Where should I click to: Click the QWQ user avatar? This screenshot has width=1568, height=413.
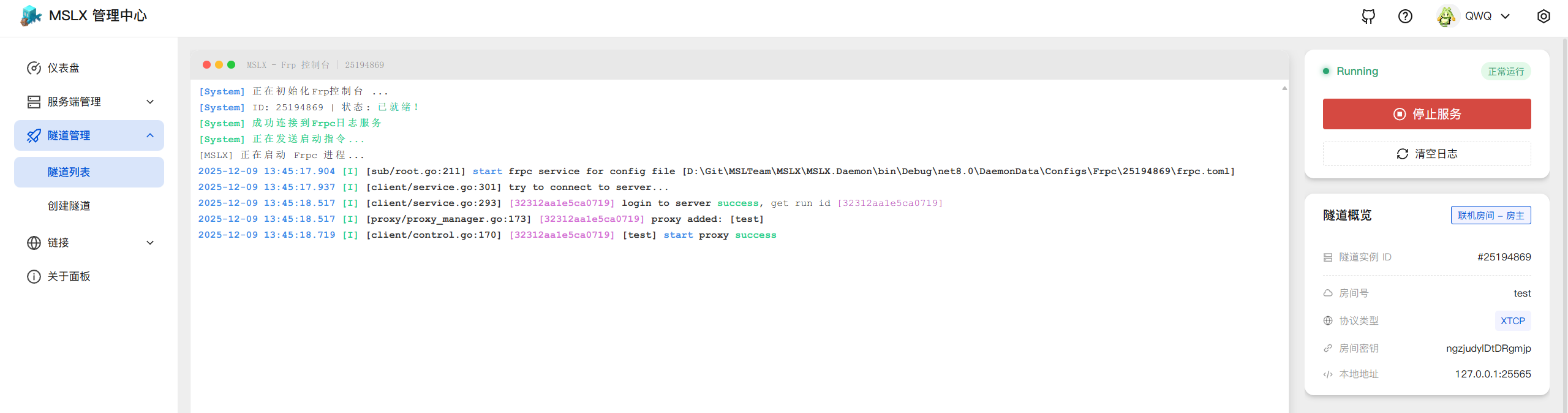coord(1446,17)
